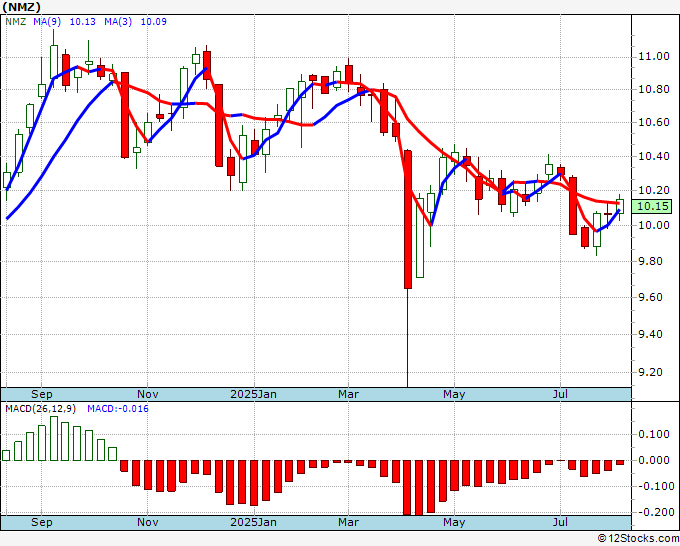Click Sep on the MACD panel time axis
Screen dimensions: 680x546
pyautogui.click(x=42, y=522)
